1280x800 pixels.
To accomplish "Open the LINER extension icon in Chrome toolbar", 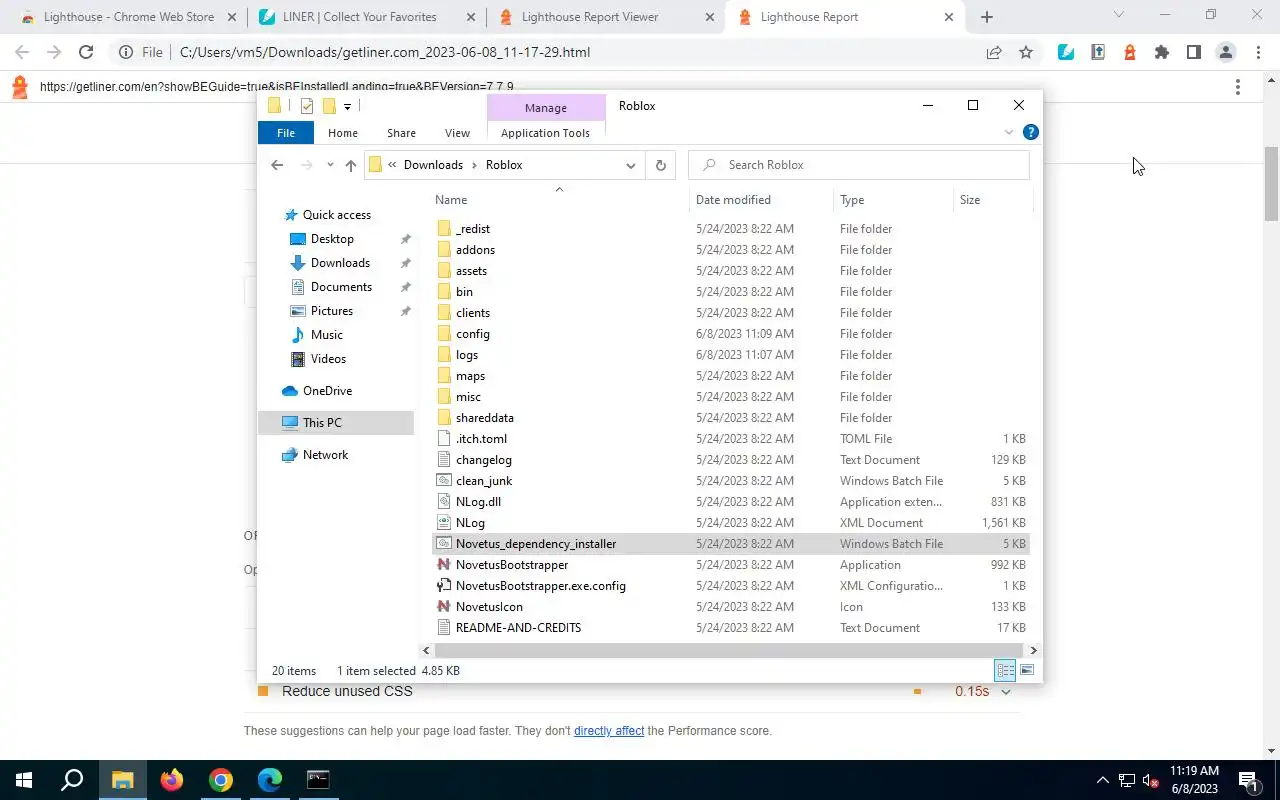I will (1066, 52).
